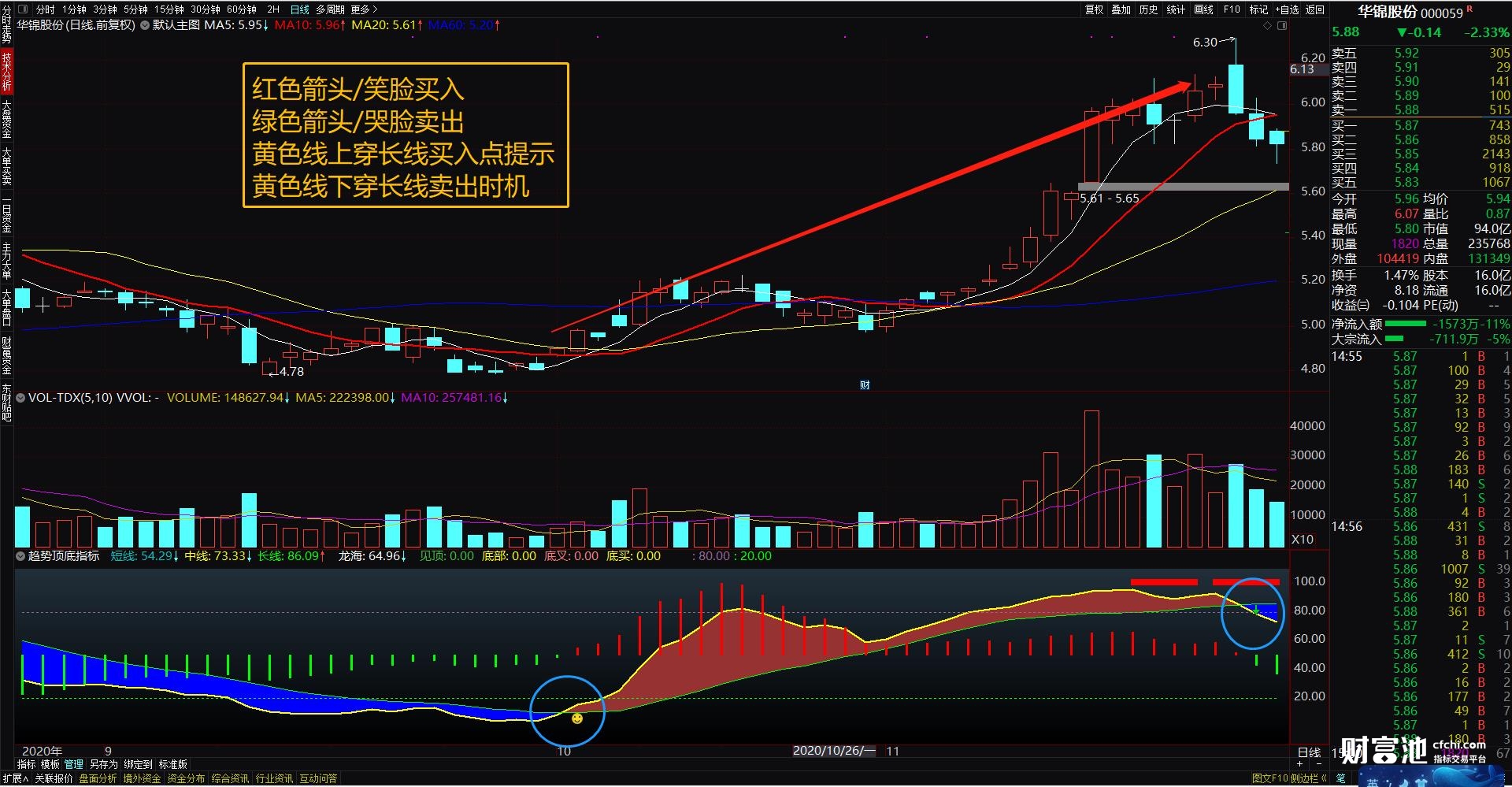Click 模板 in bottom toolbar
The height and width of the screenshot is (787, 1512).
50,764
